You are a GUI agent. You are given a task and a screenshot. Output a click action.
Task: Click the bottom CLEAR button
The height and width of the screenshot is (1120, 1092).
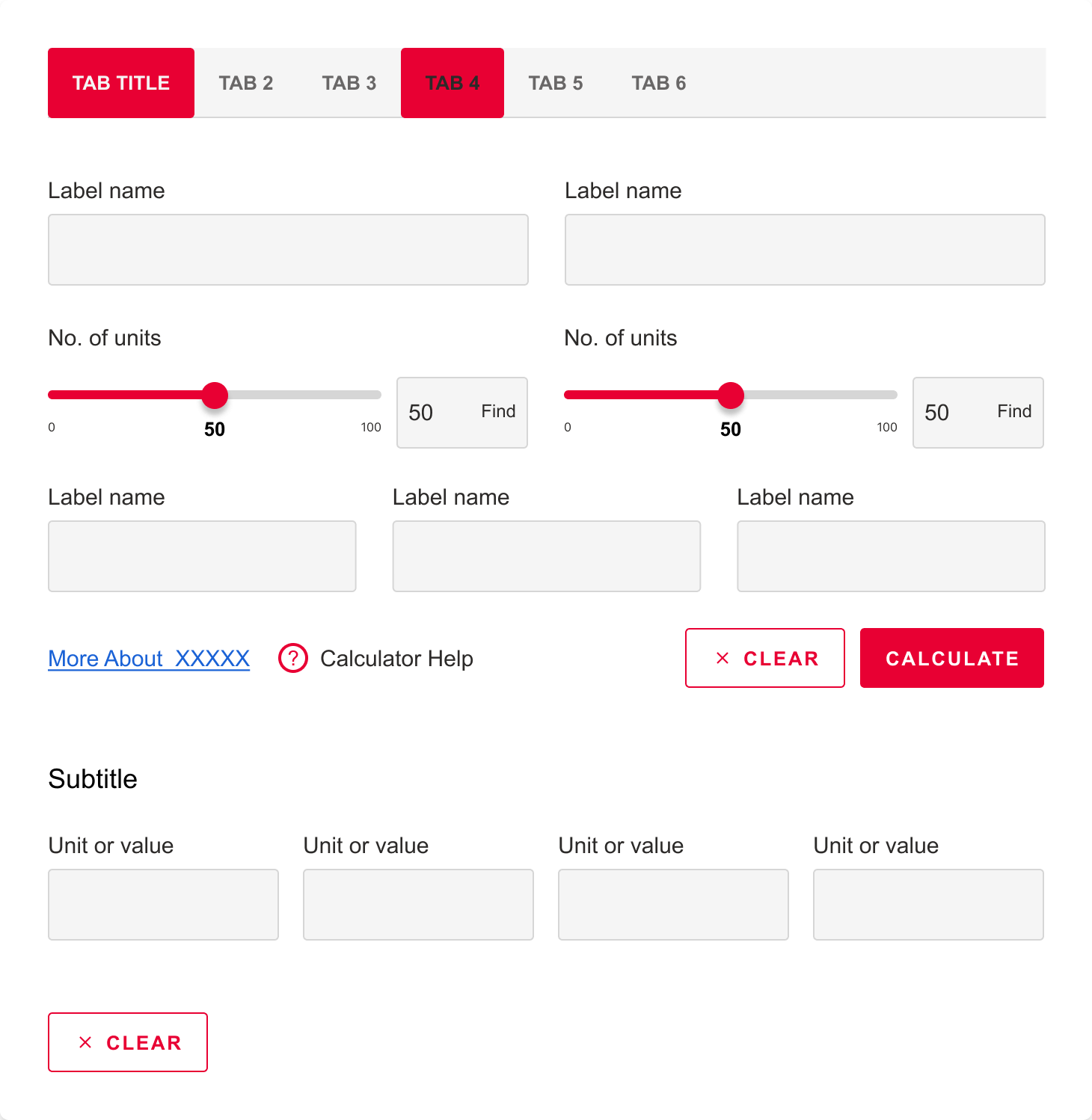pyautogui.click(x=127, y=1041)
